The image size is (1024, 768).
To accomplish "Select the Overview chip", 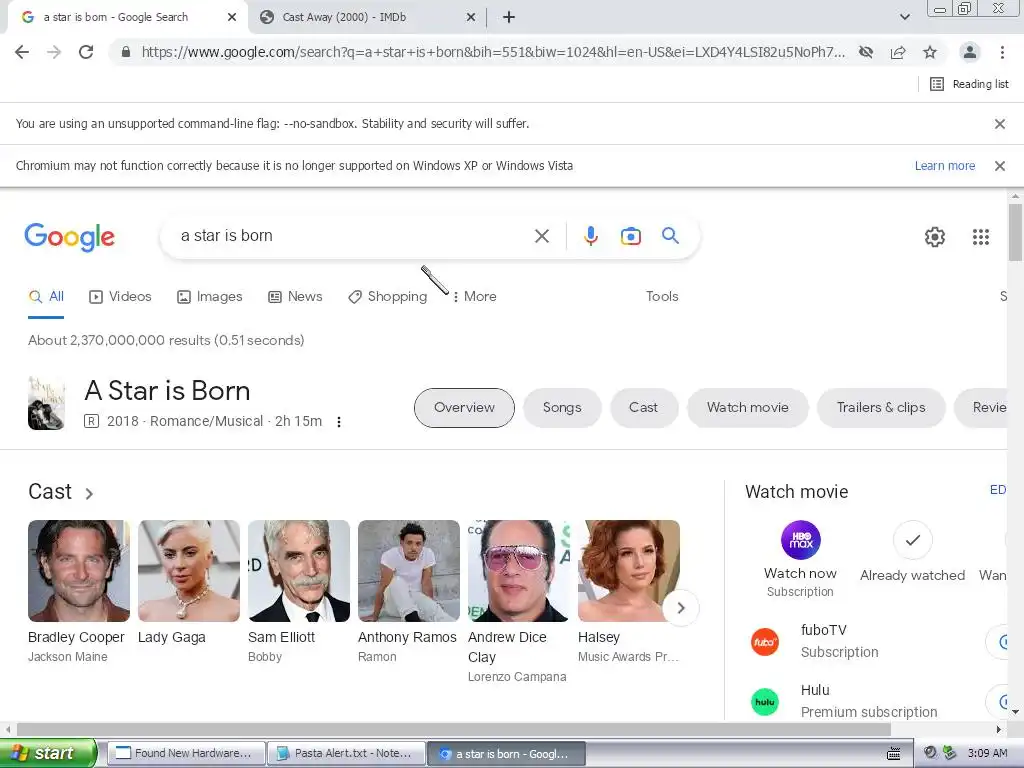I will (x=464, y=408).
